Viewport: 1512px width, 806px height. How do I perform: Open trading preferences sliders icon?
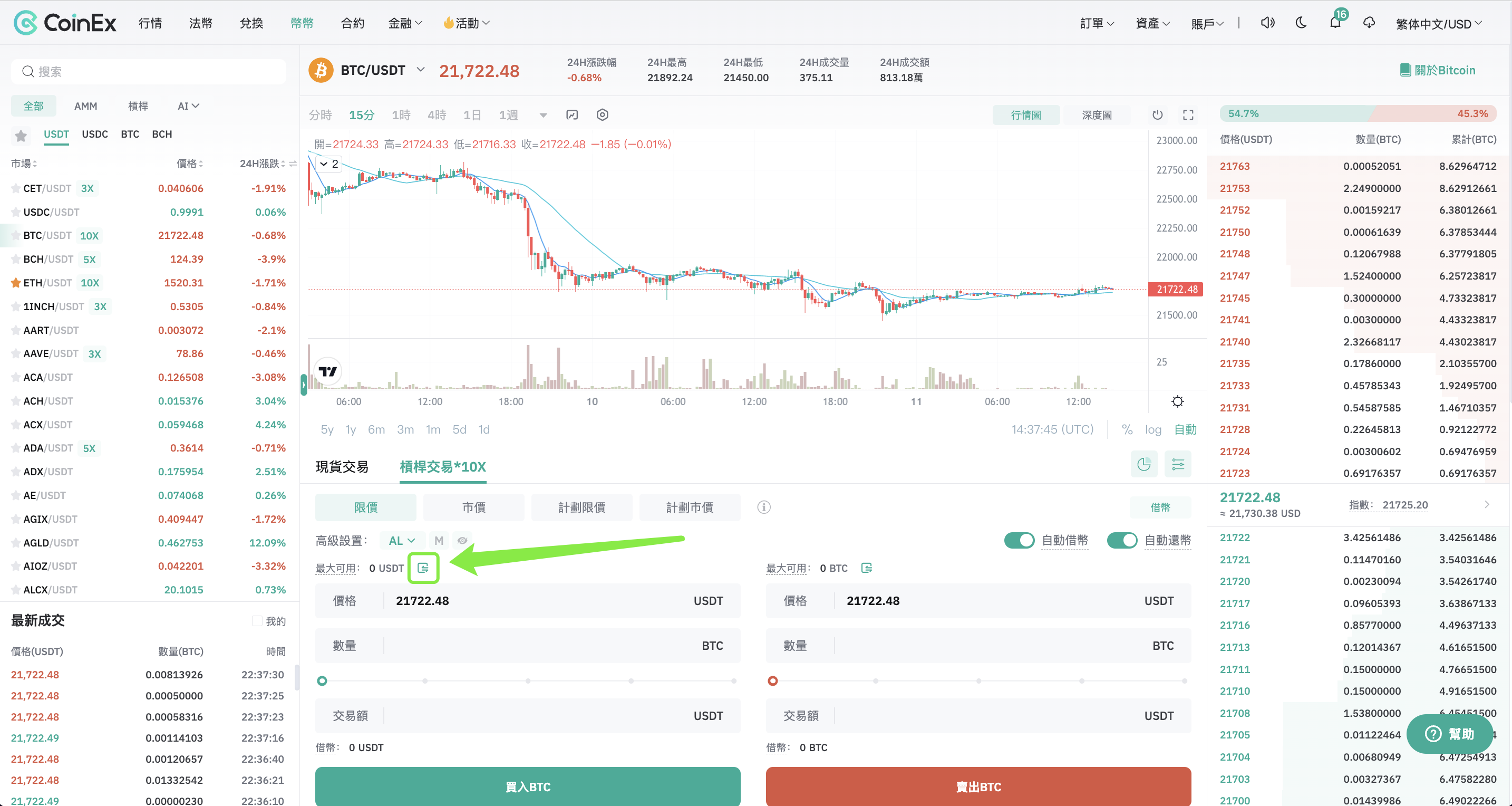[x=1178, y=465]
